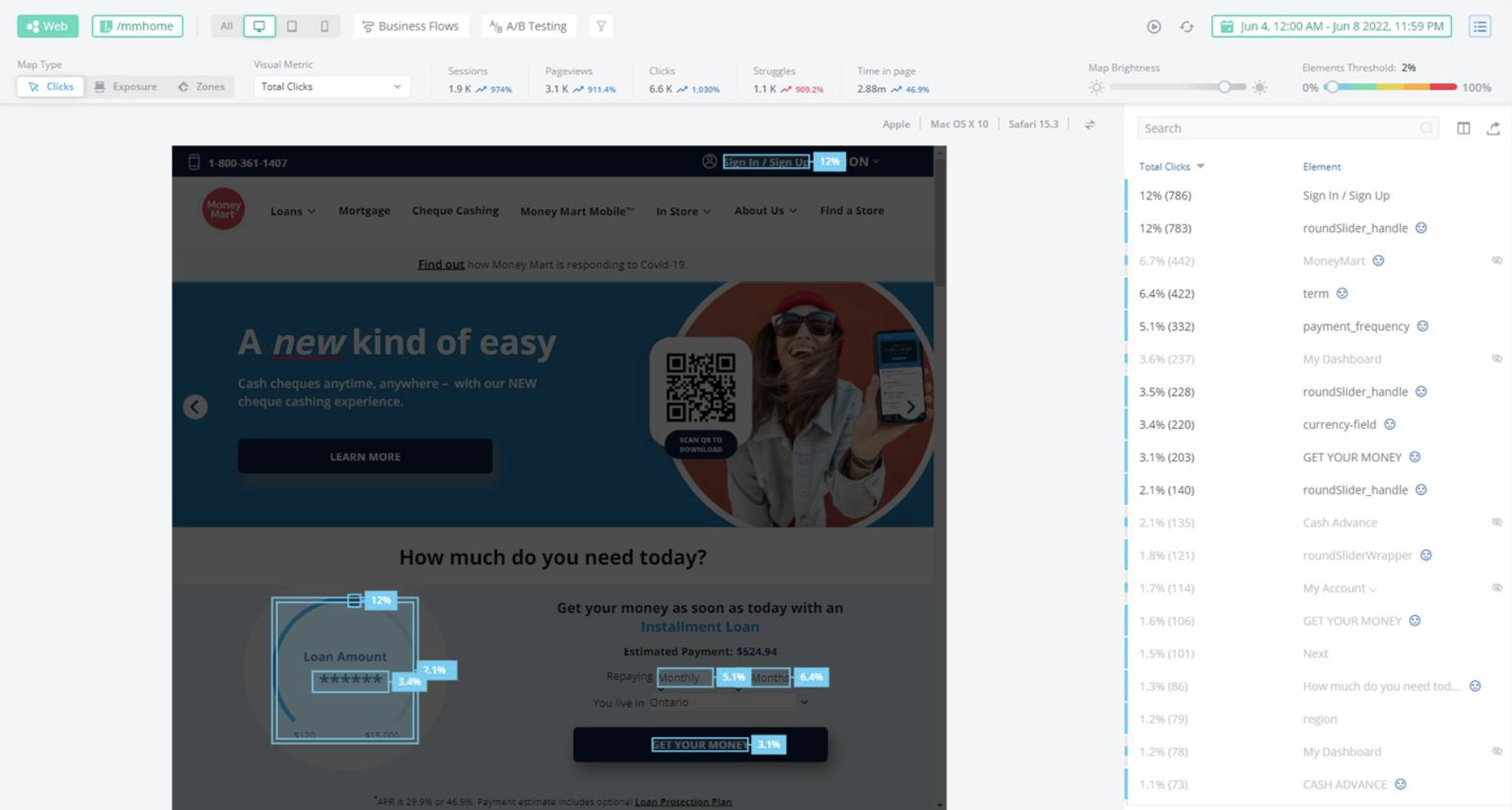The height and width of the screenshot is (810, 1512).
Task: Click the struggle face icon next to CASH ADVANCE
Action: [x=1400, y=784]
